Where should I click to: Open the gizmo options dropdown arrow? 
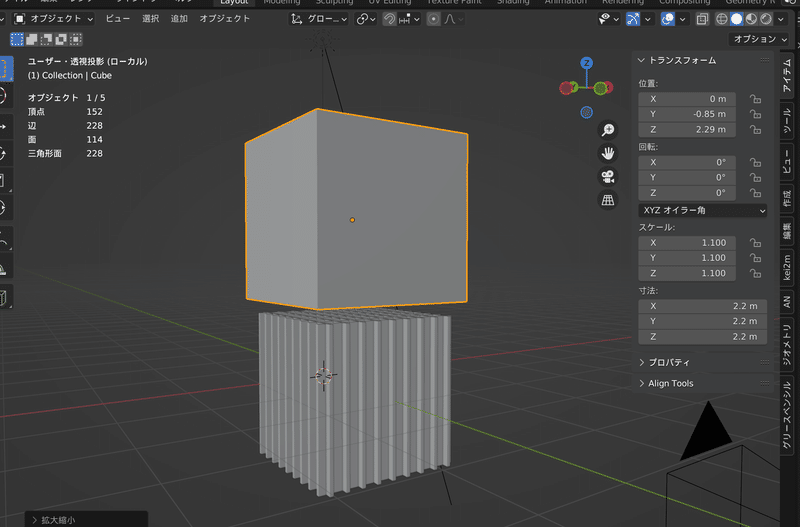(647, 19)
